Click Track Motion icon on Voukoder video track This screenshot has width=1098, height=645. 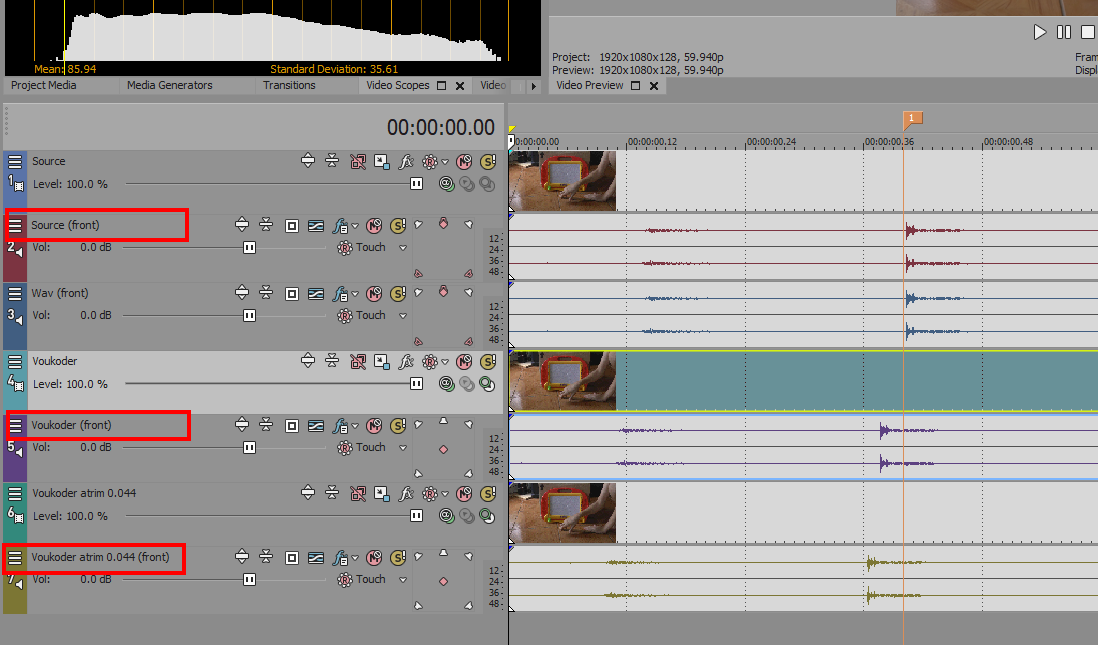[382, 361]
